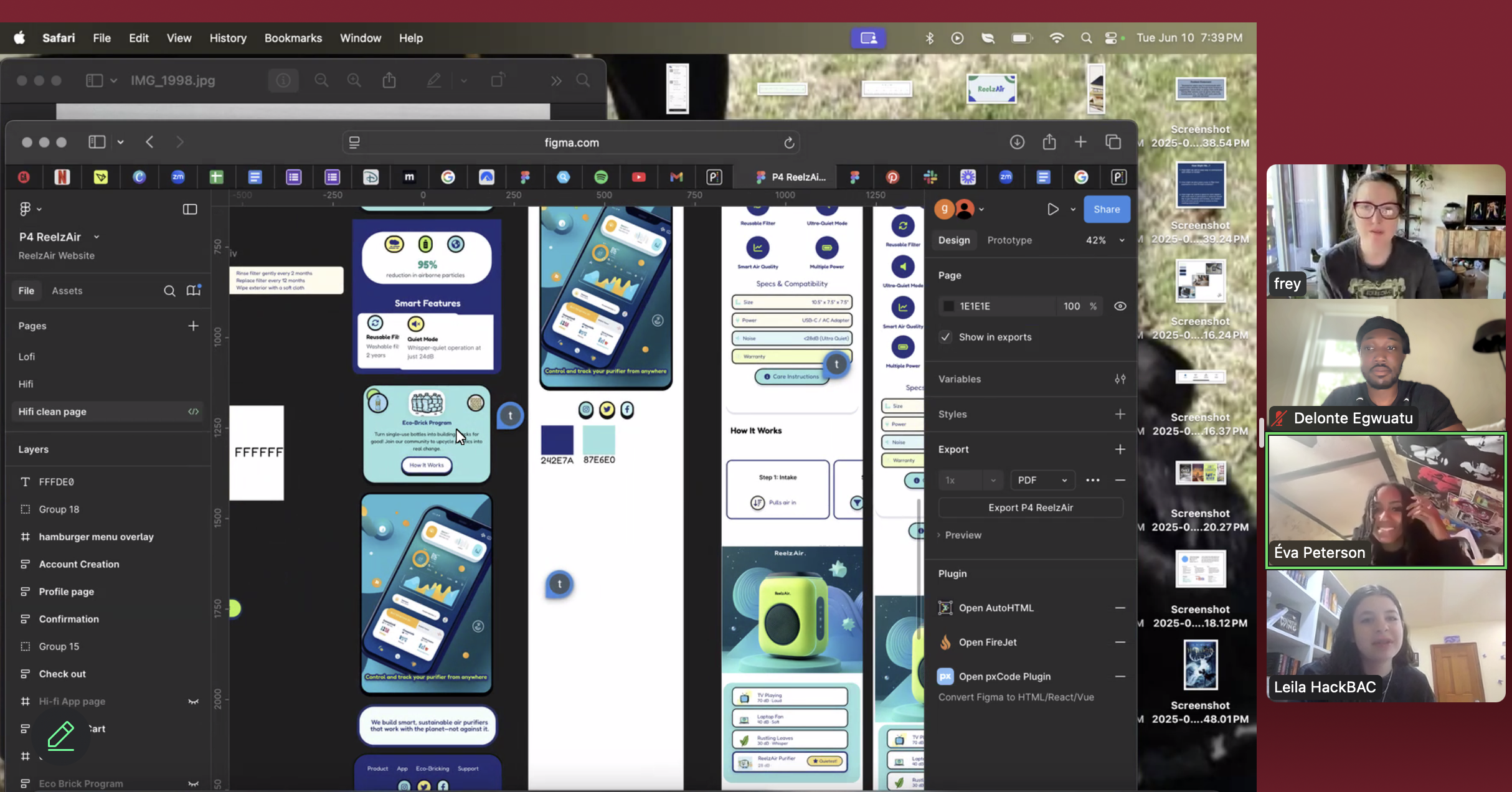Toggle page background visibility eye
1512x792 pixels.
pyautogui.click(x=1120, y=306)
